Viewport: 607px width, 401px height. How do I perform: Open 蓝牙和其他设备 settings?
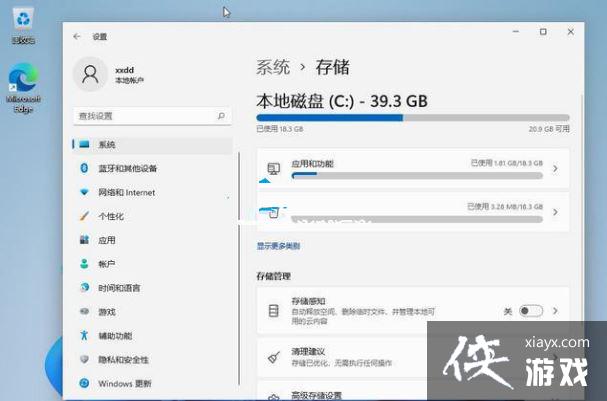click(x=153, y=168)
